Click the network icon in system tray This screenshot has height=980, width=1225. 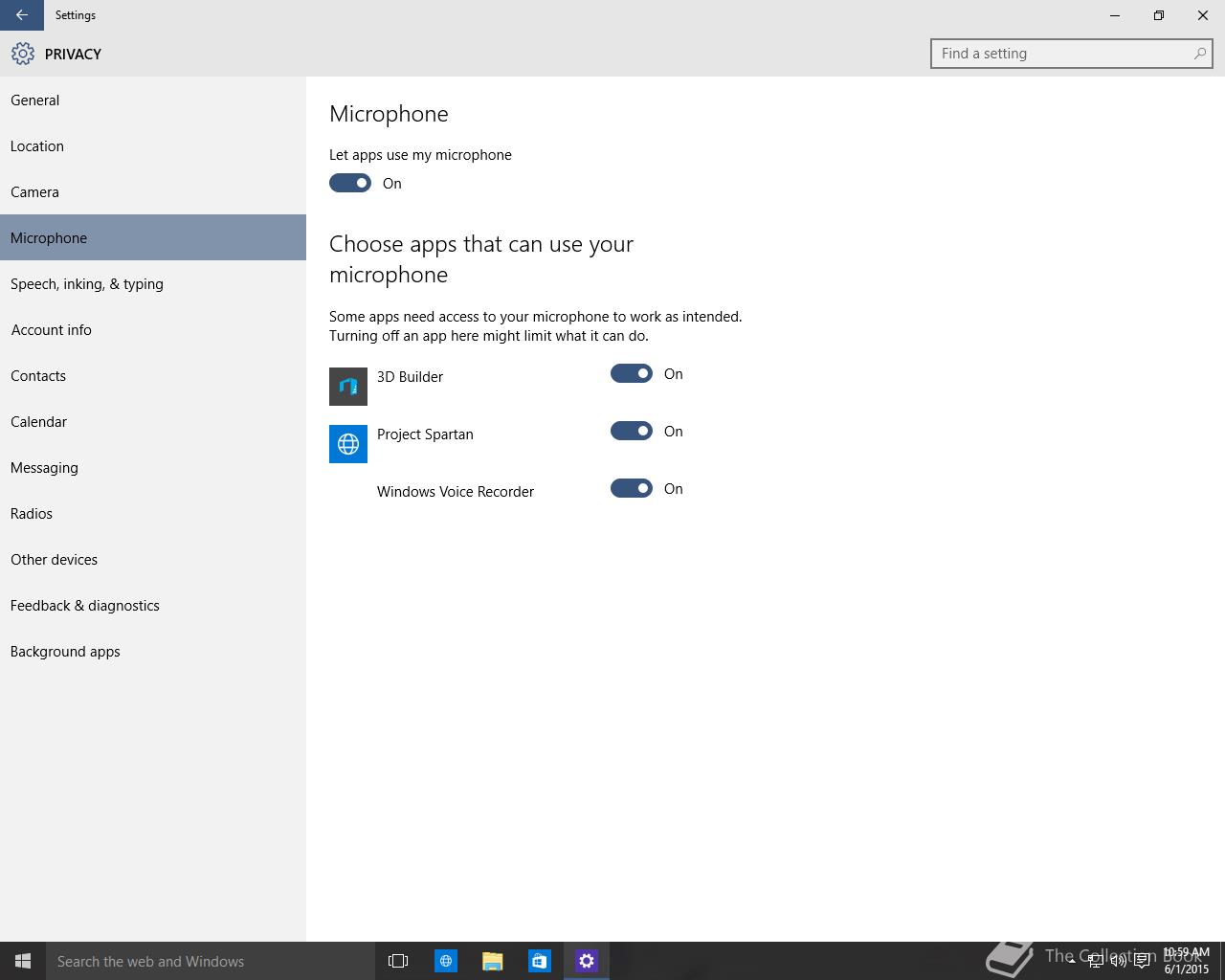pyautogui.click(x=1095, y=961)
